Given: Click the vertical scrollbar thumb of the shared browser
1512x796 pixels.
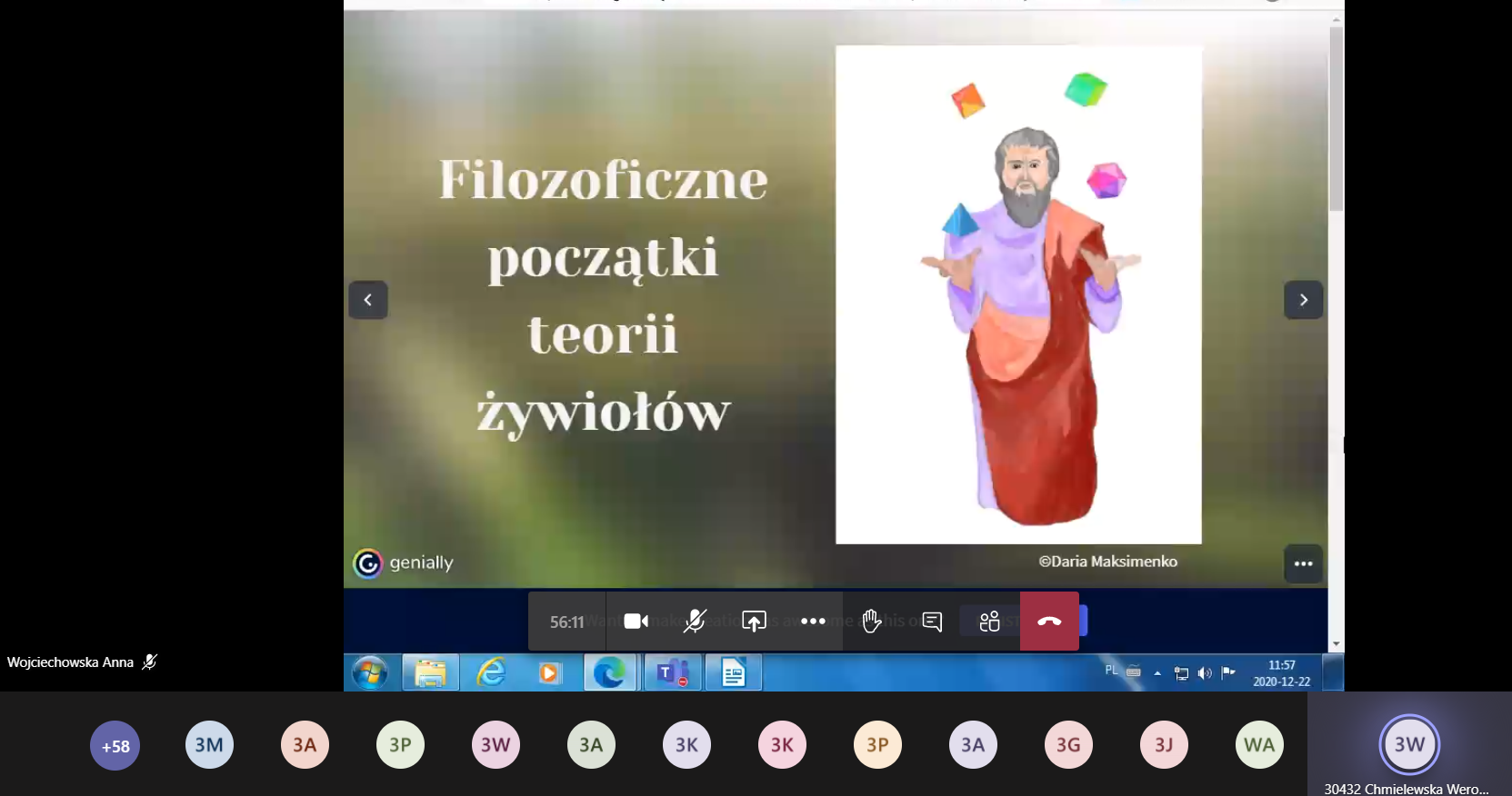Looking at the screenshot, I should (1336, 118).
